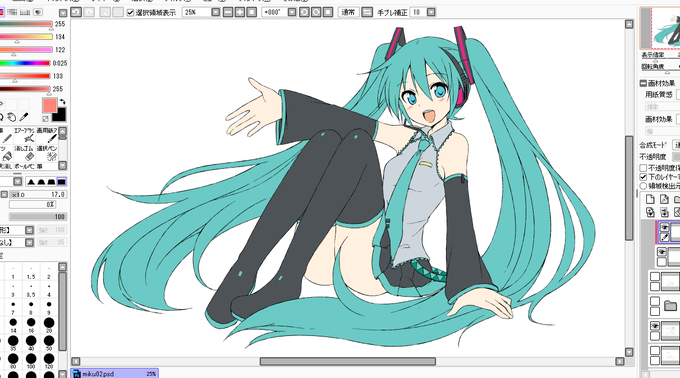Open the blending dropdown above edge shapes
This screenshot has width=680, height=378.
coord(17,181)
